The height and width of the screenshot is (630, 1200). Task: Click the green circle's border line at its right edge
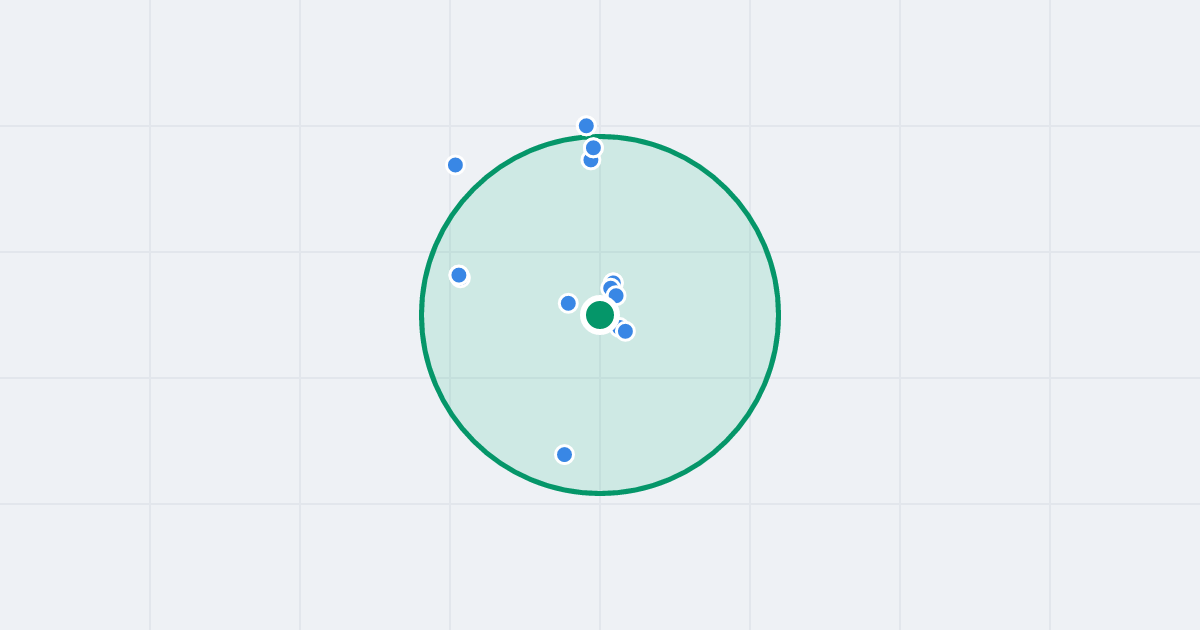[778, 315]
